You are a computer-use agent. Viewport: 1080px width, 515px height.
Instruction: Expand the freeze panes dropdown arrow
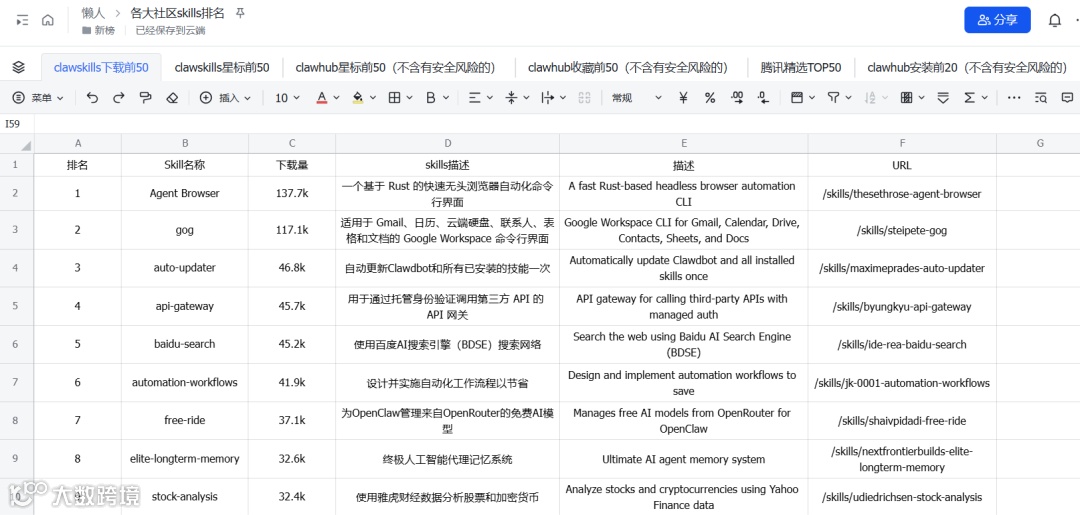[812, 98]
